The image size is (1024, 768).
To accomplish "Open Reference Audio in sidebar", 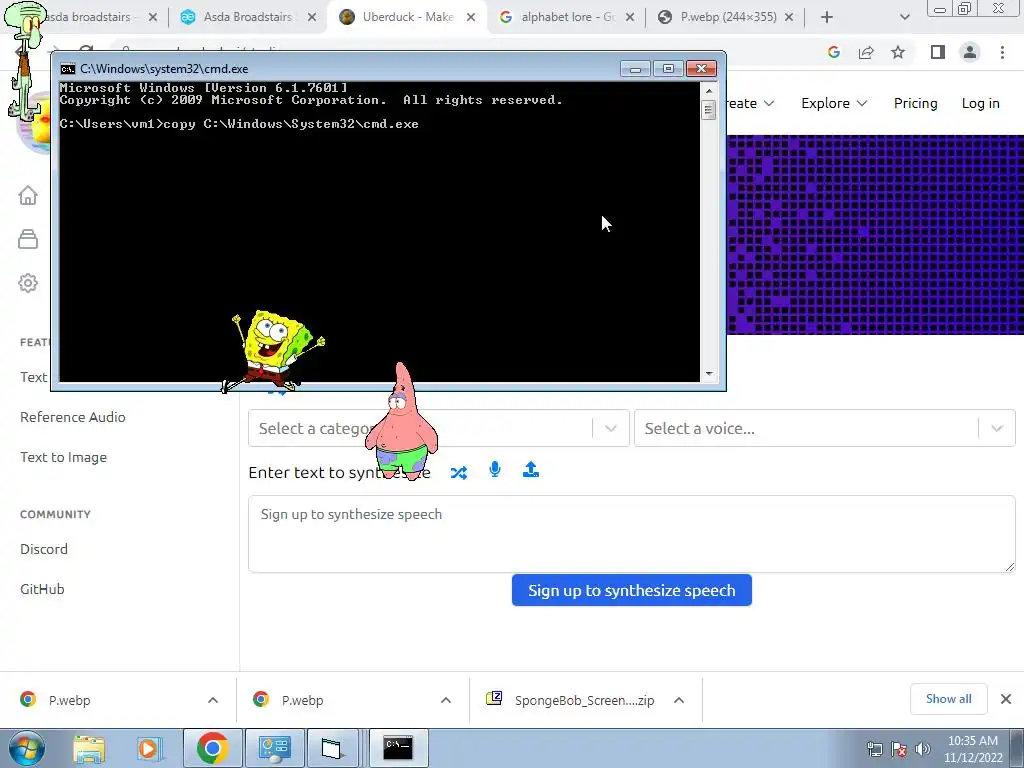I will coord(72,417).
